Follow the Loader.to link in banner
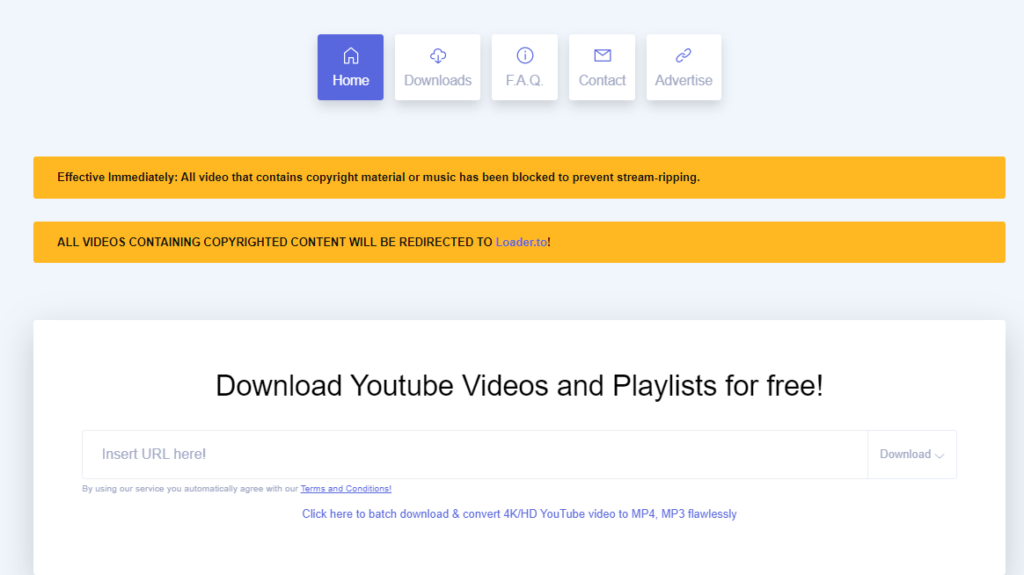Viewport: 1024px width, 575px height. [x=521, y=242]
